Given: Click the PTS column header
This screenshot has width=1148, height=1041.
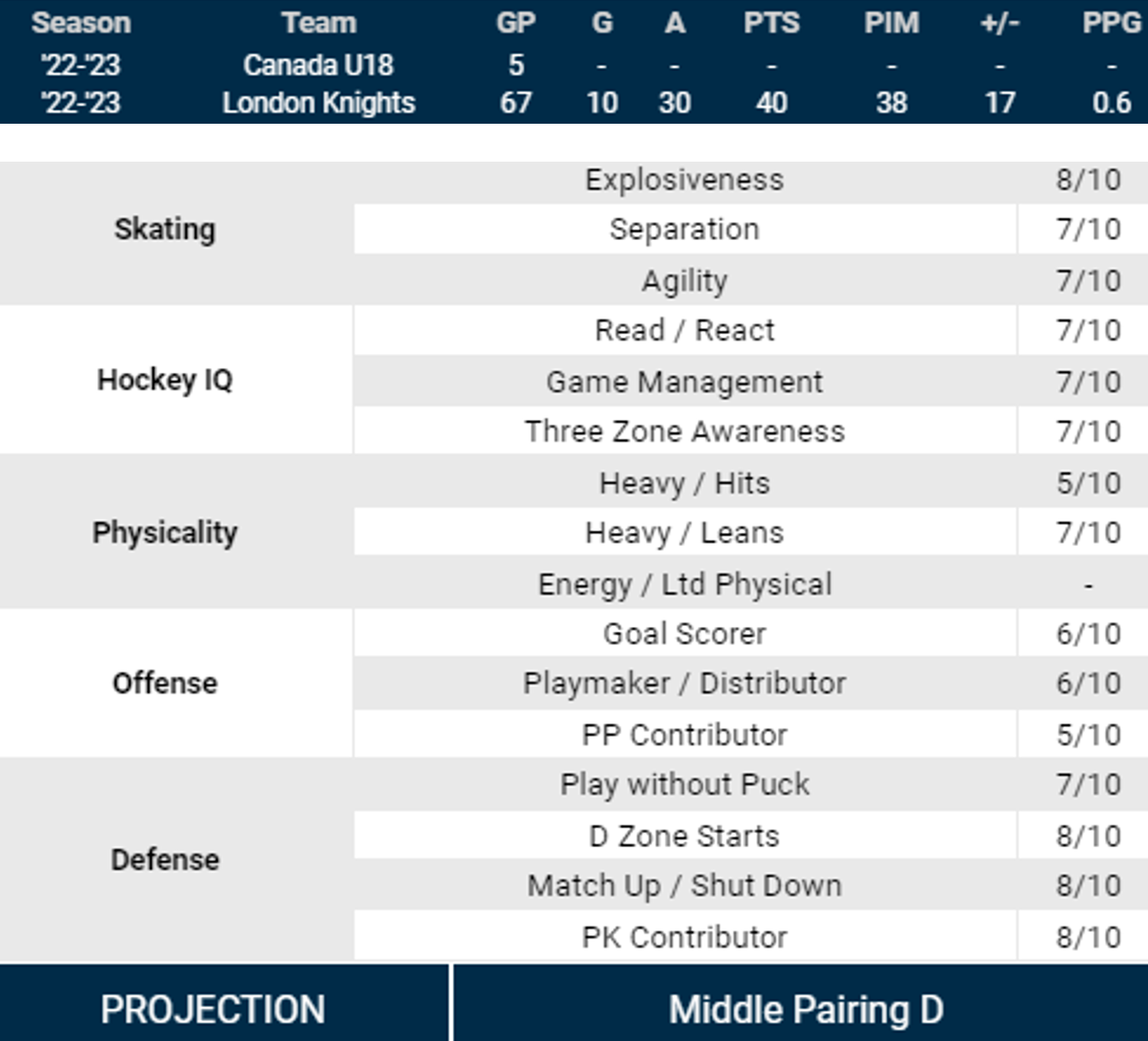Looking at the screenshot, I should [771, 23].
